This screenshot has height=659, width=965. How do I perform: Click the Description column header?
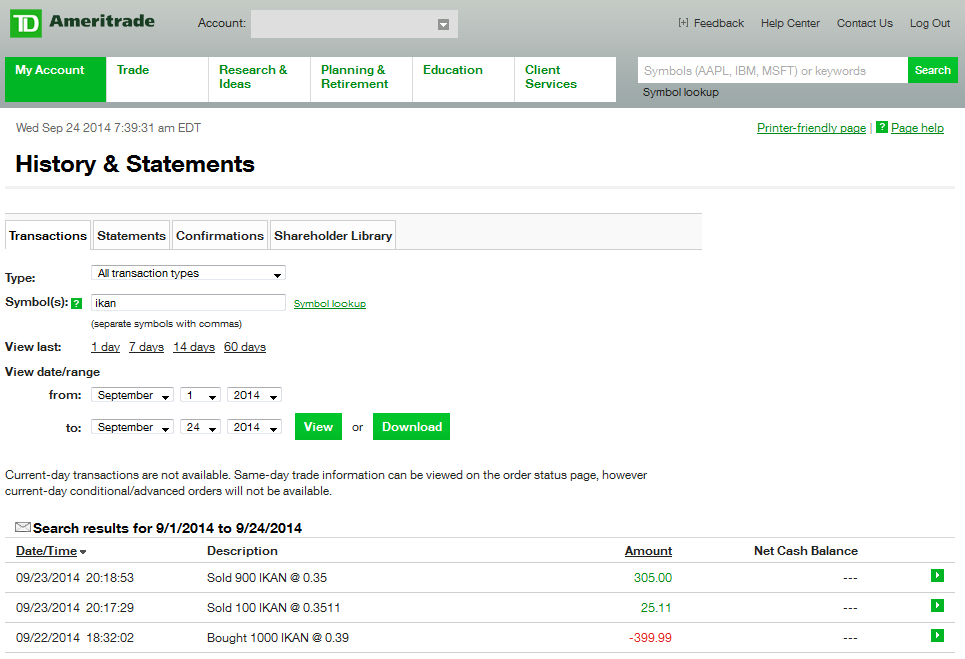click(x=242, y=551)
